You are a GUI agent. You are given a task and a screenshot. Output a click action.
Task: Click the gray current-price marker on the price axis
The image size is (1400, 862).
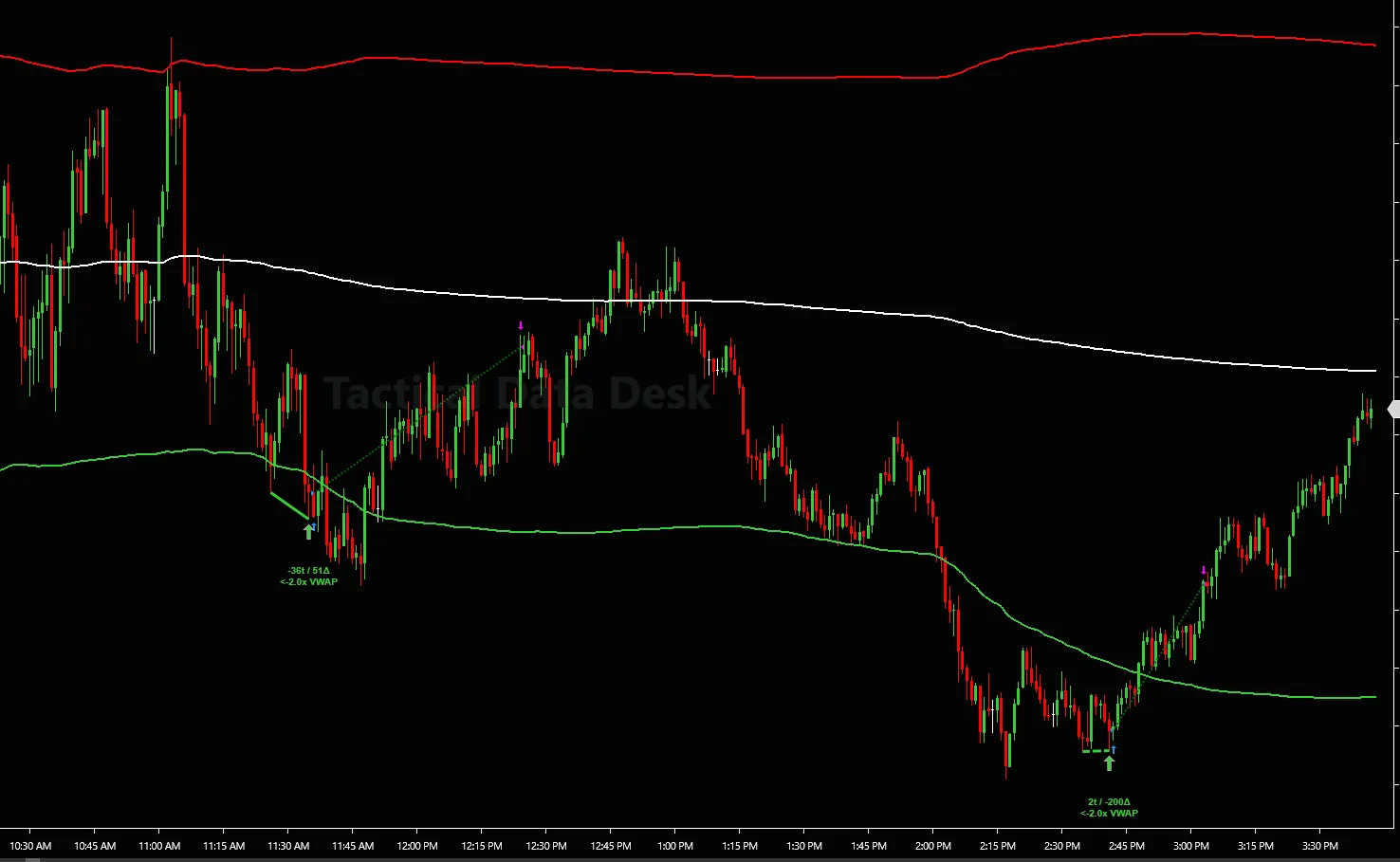pyautogui.click(x=1393, y=410)
